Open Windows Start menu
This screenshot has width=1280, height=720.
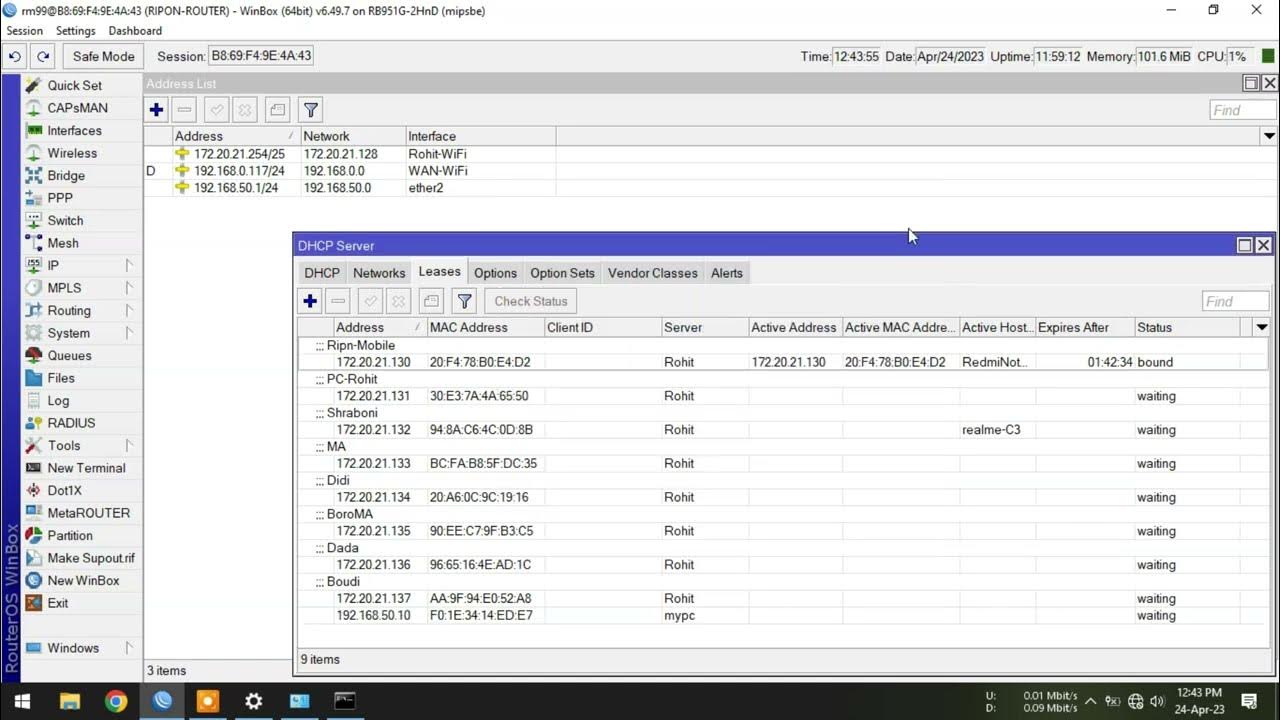[x=23, y=701]
